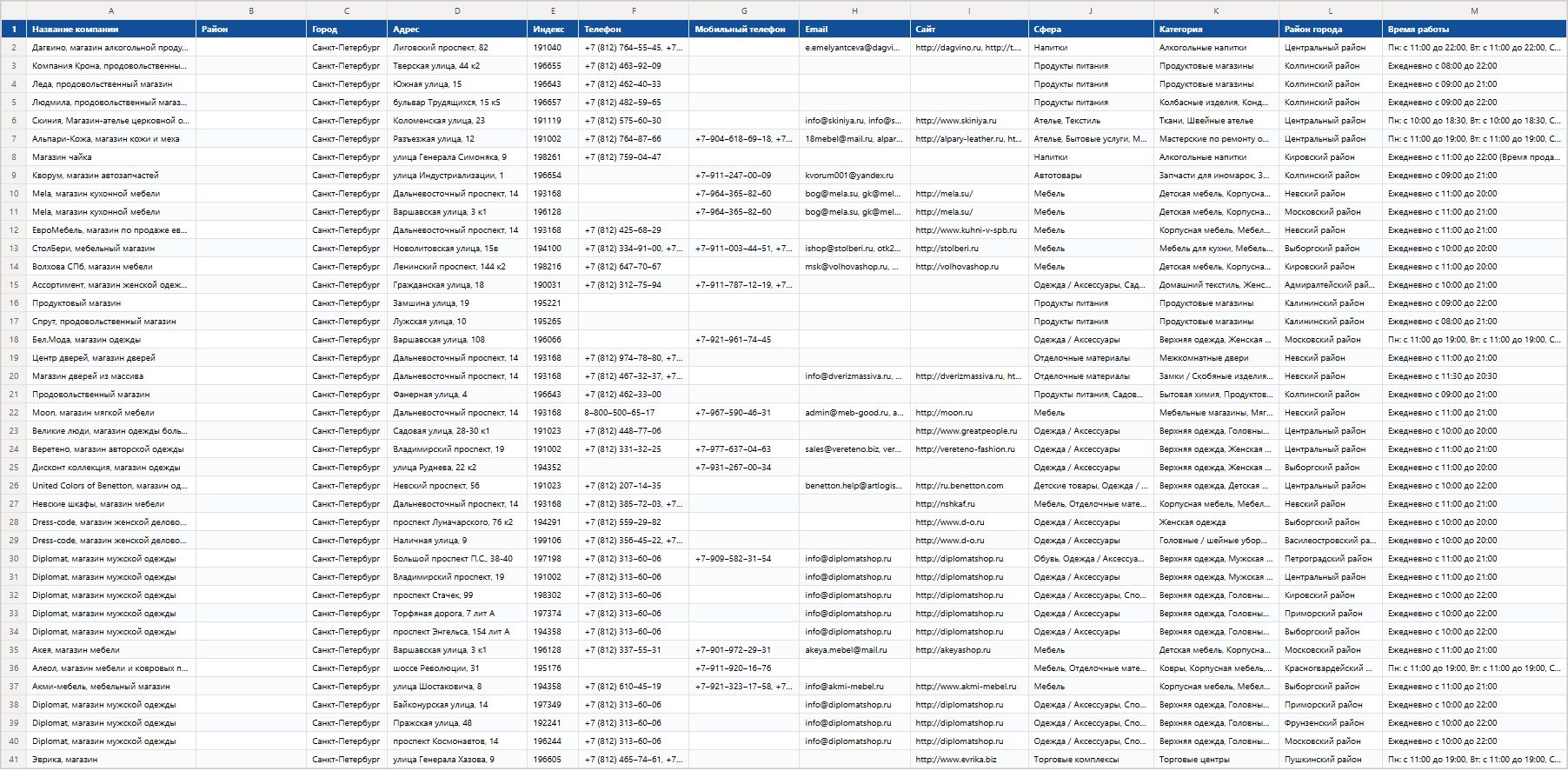The width and height of the screenshot is (1568, 784).
Task: Select address cell 'Лиговский проспект, 82'
Action: [x=457, y=48]
